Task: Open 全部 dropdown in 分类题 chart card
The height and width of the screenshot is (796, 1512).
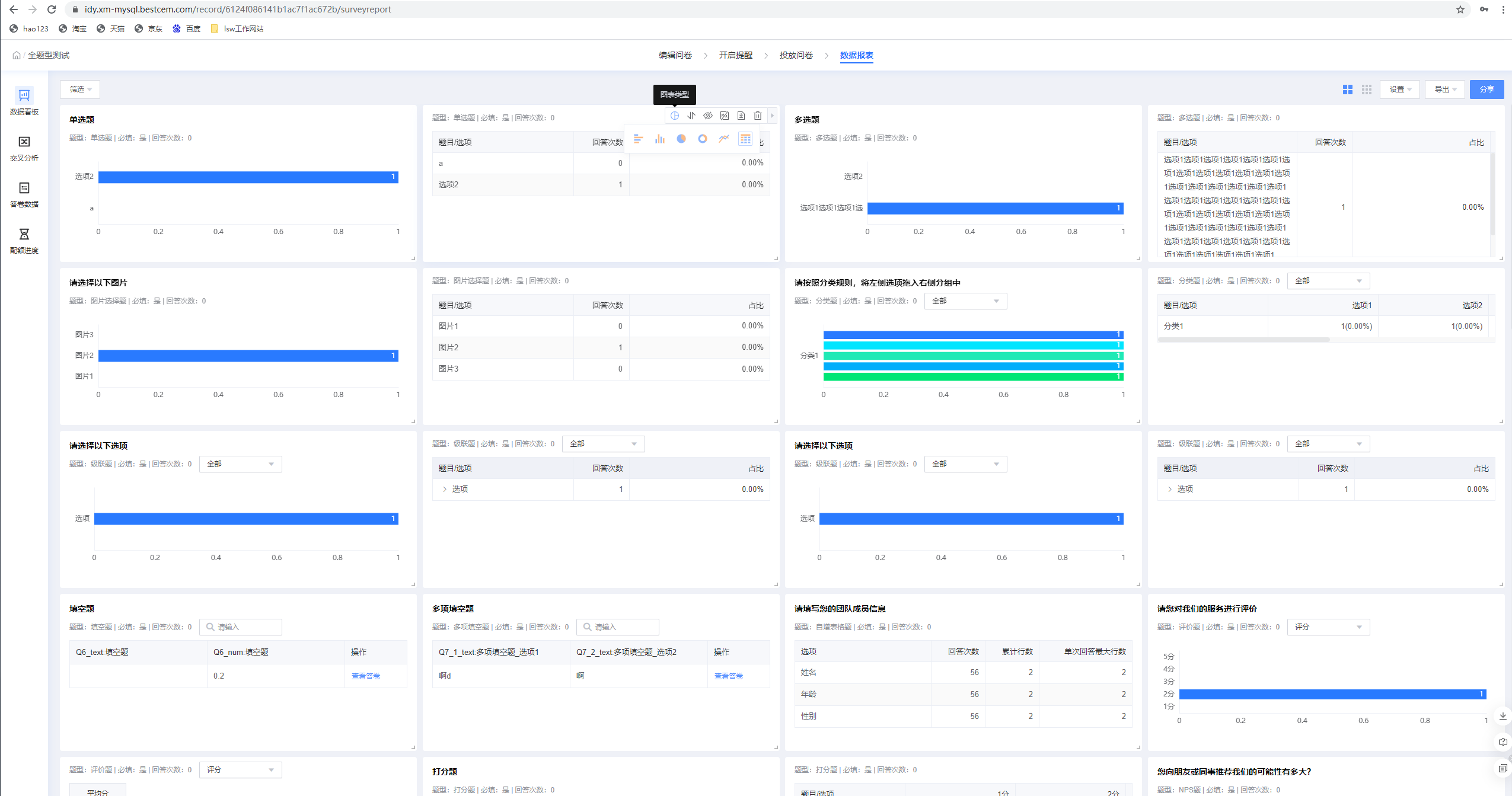Action: coord(965,301)
